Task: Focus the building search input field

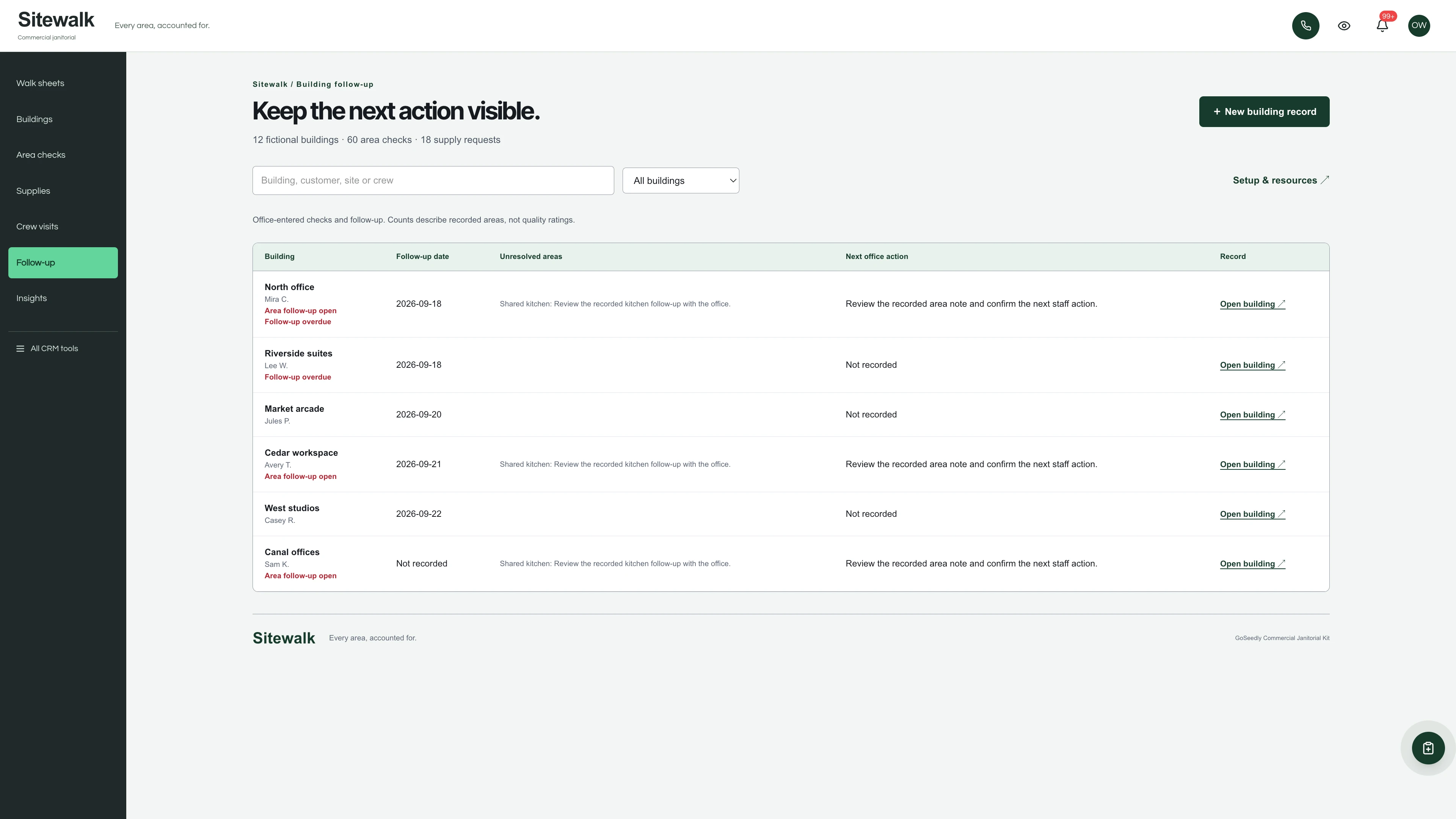Action: click(x=433, y=181)
